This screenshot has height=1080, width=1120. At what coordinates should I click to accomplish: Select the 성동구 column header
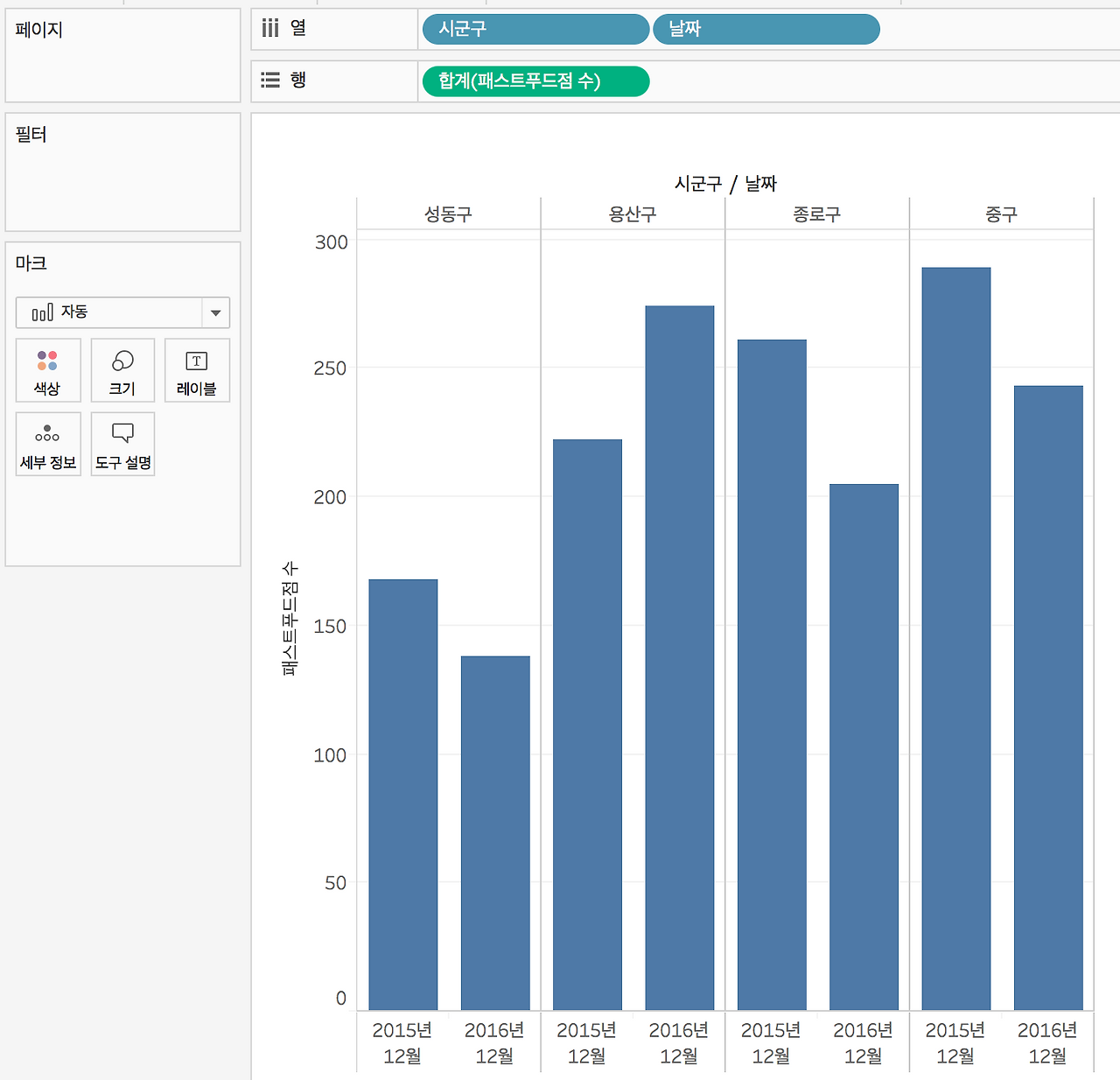[x=448, y=214]
